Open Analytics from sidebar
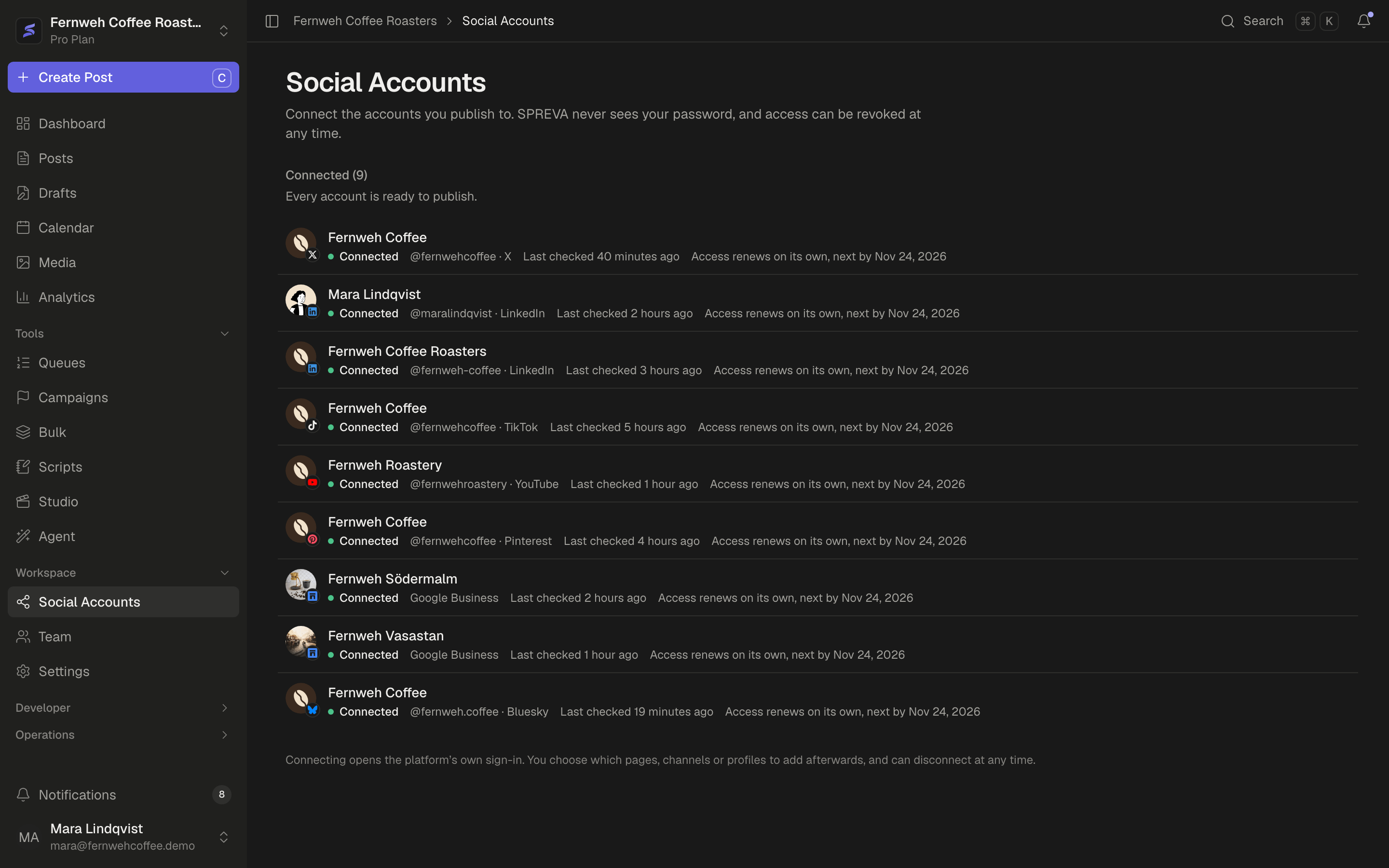 tap(123, 298)
